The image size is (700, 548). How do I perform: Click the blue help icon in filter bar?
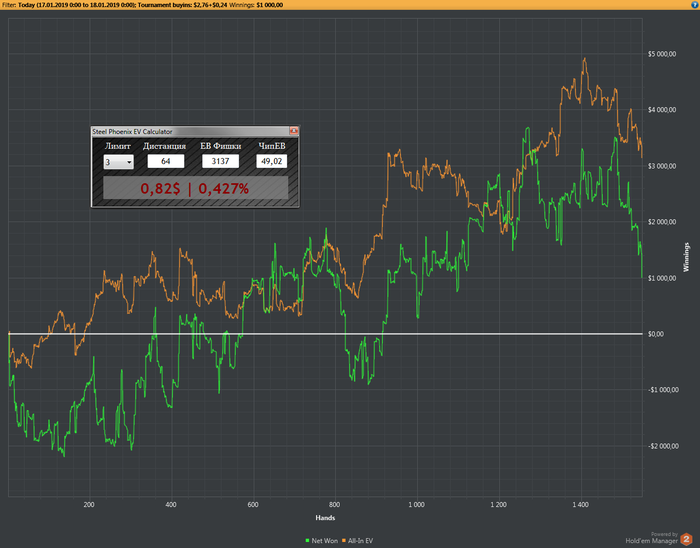point(695,4)
